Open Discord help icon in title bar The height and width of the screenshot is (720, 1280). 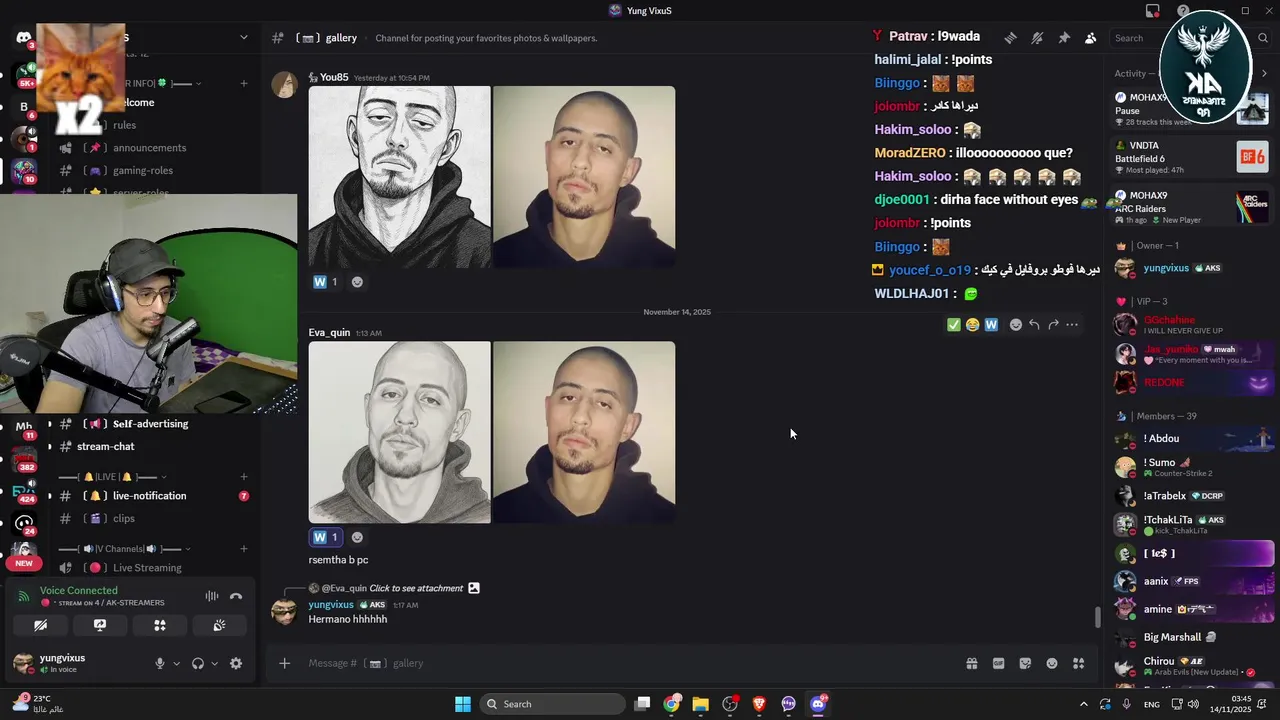point(1183,11)
